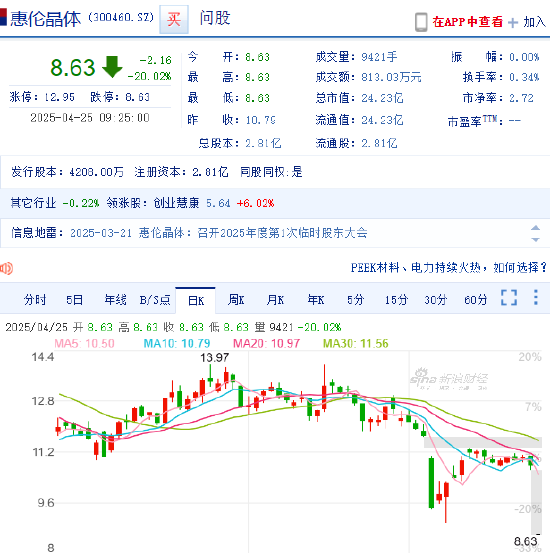This screenshot has height=553, width=550.
Task: Open 创业慧康 leading stock link
Action: [176, 203]
